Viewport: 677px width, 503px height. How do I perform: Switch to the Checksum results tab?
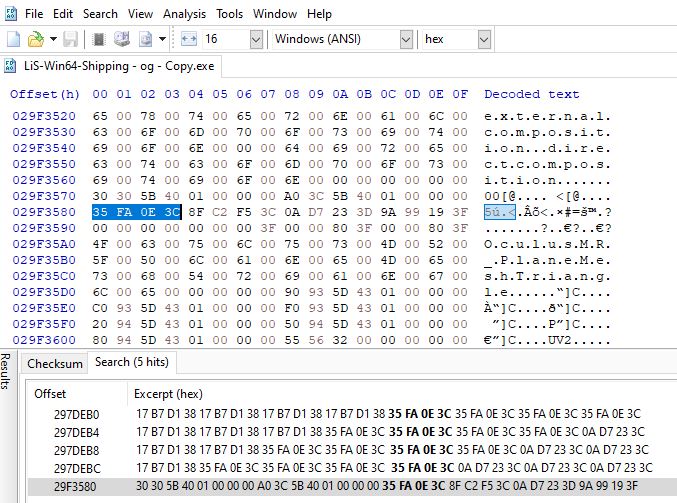pyautogui.click(x=55, y=364)
